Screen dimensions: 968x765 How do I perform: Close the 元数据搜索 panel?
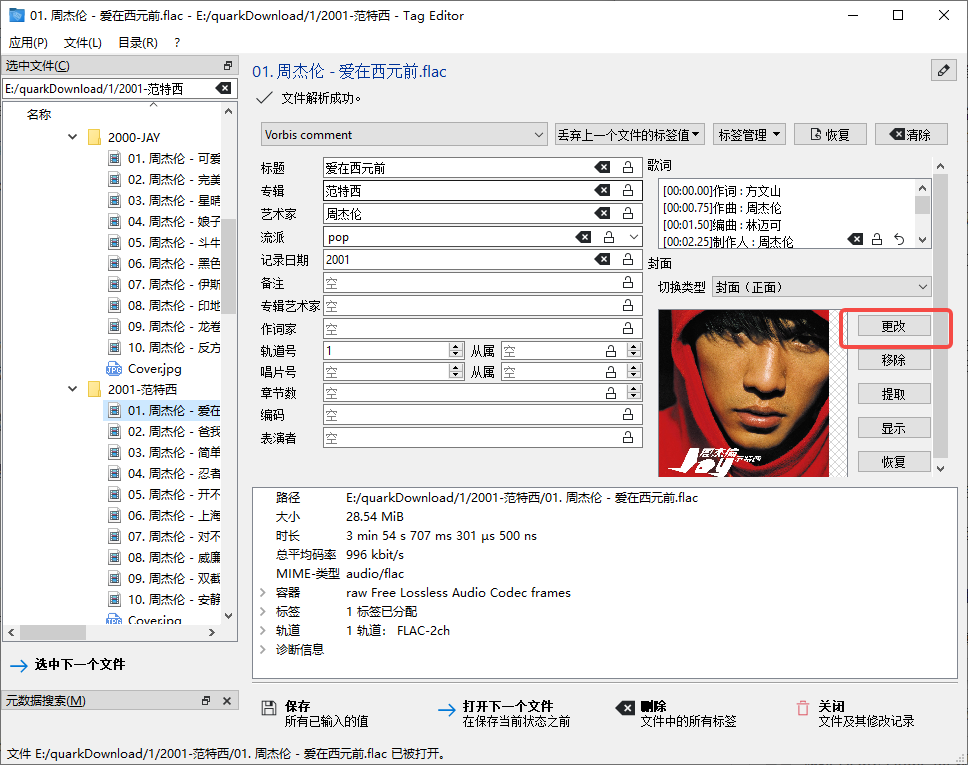[x=227, y=701]
